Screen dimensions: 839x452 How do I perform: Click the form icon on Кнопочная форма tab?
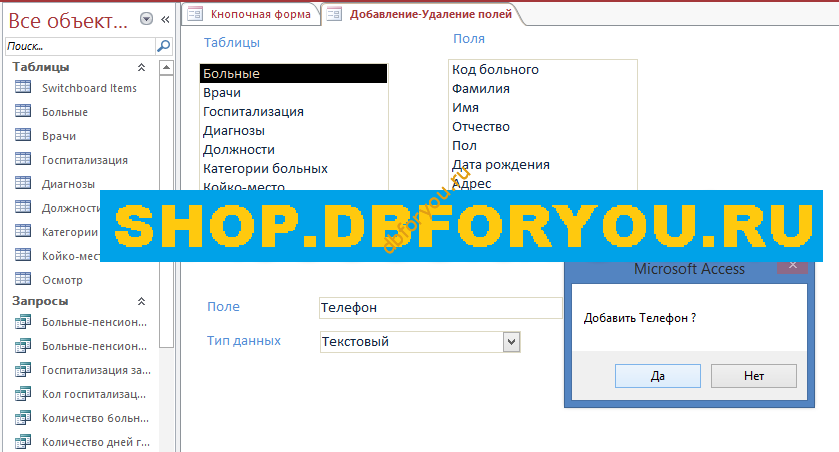click(195, 14)
